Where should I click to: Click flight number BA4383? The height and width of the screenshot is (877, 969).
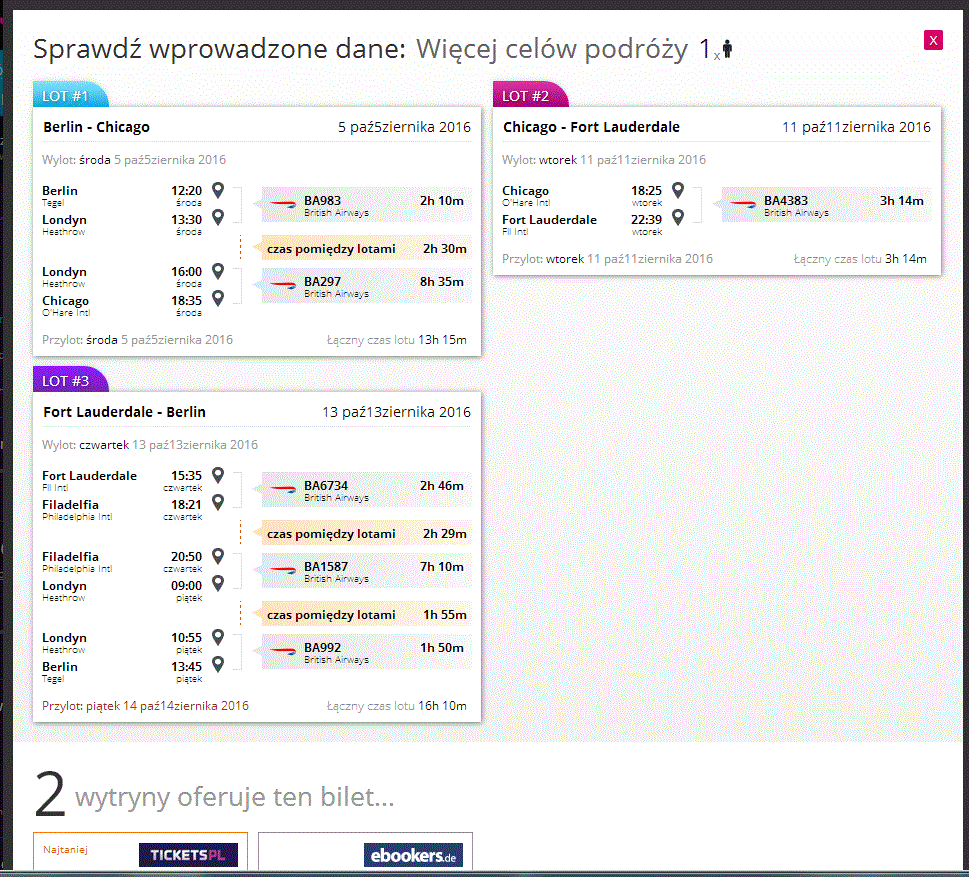[786, 200]
